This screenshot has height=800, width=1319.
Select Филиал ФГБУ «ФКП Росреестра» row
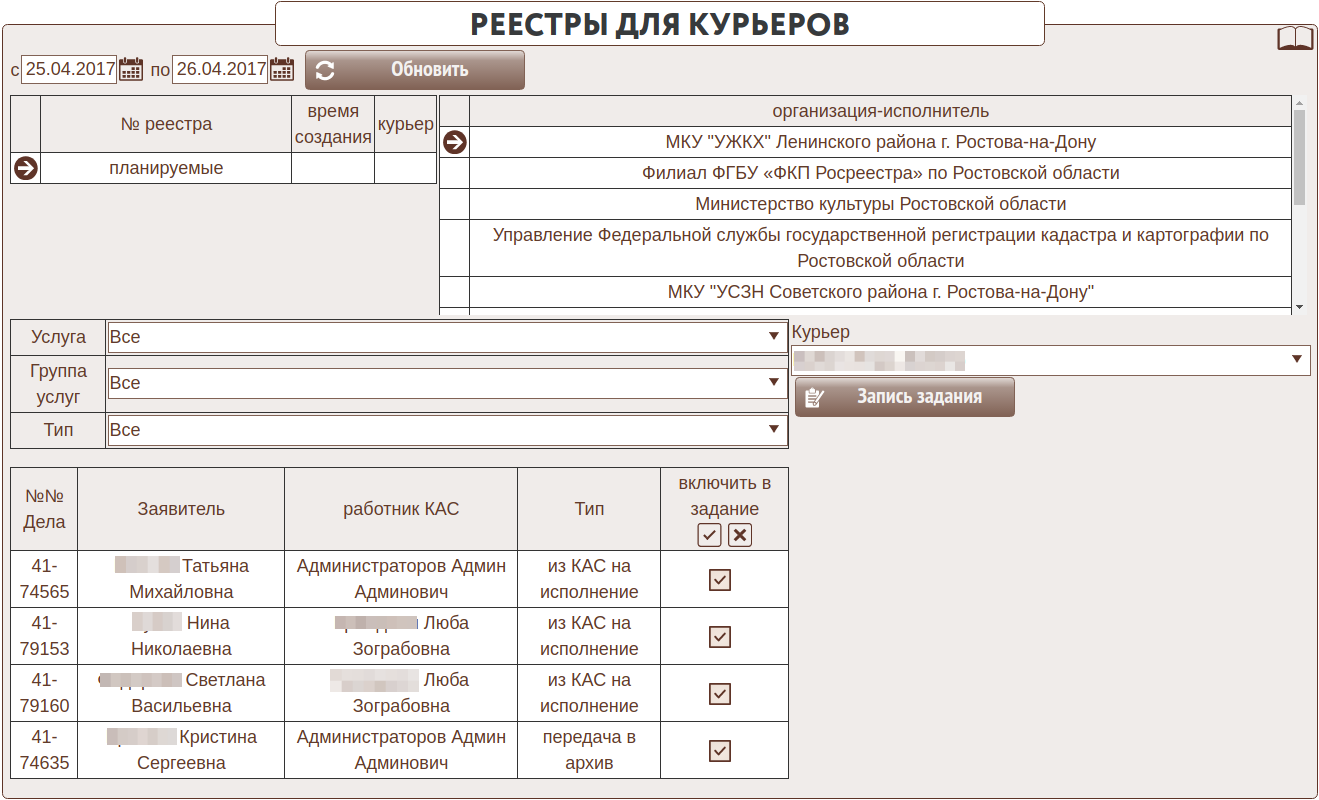880,173
